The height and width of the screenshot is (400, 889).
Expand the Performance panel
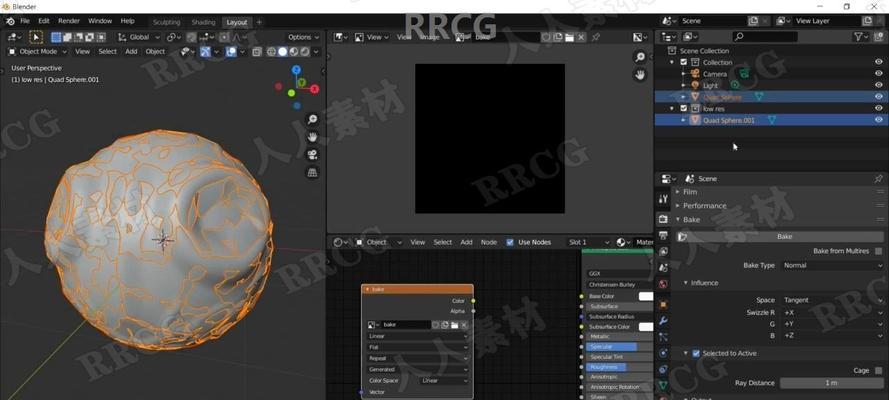704,206
